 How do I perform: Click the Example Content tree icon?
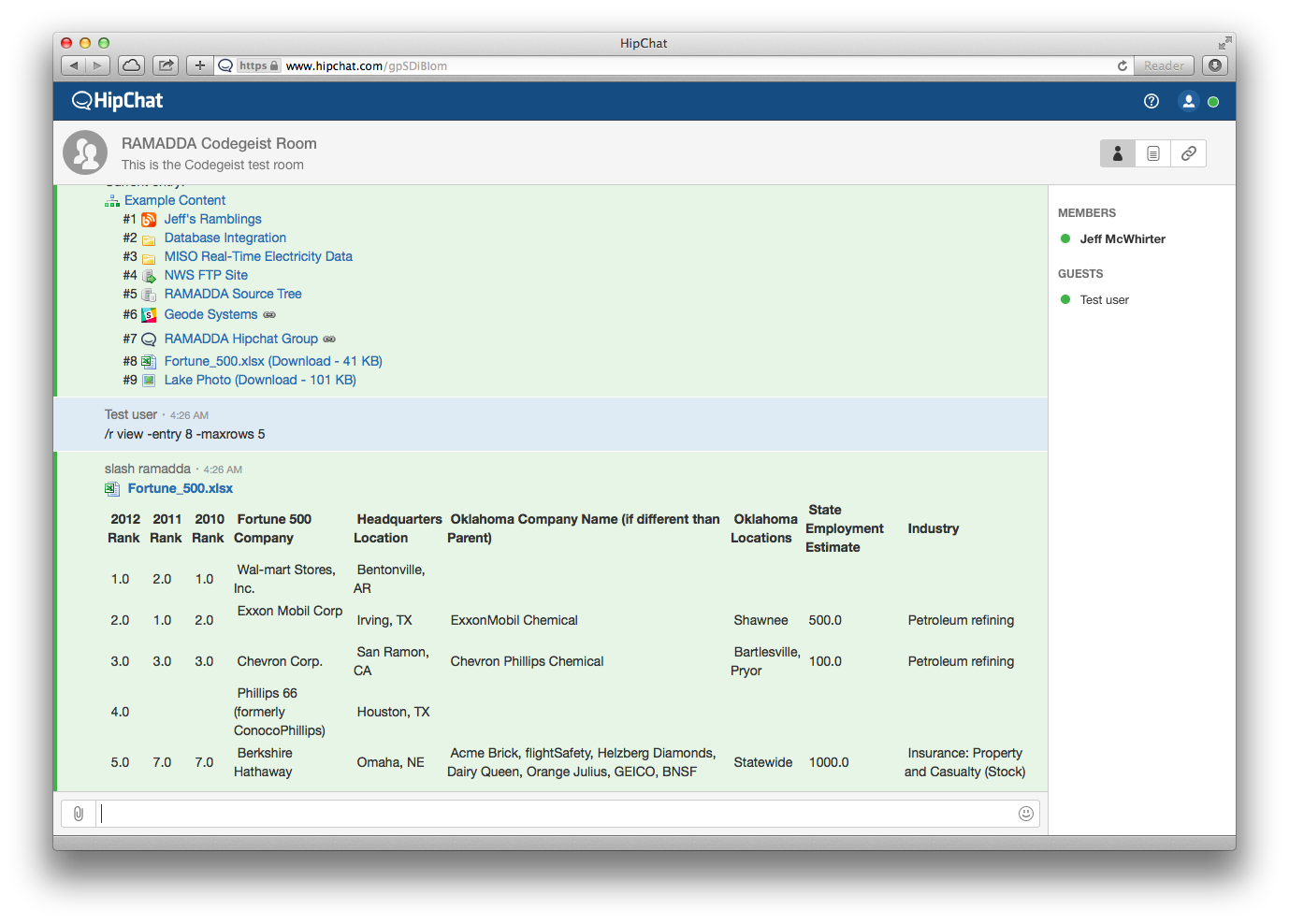tap(112, 201)
